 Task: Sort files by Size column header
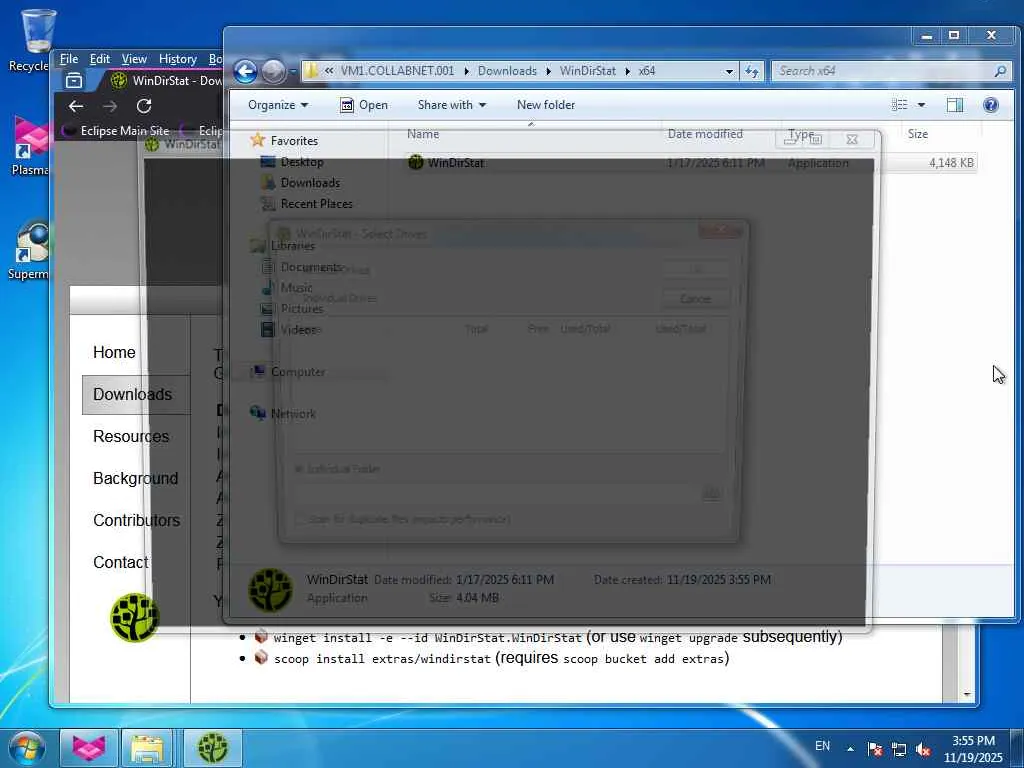pyautogui.click(x=918, y=134)
